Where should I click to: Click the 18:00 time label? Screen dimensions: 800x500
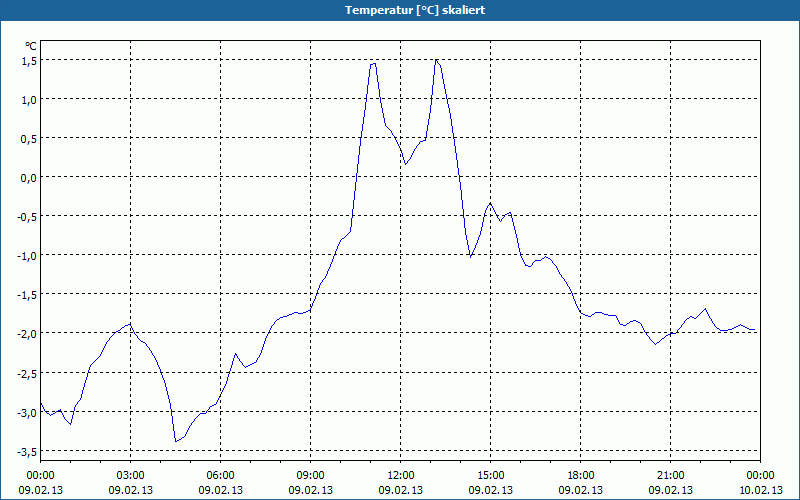pos(581,476)
